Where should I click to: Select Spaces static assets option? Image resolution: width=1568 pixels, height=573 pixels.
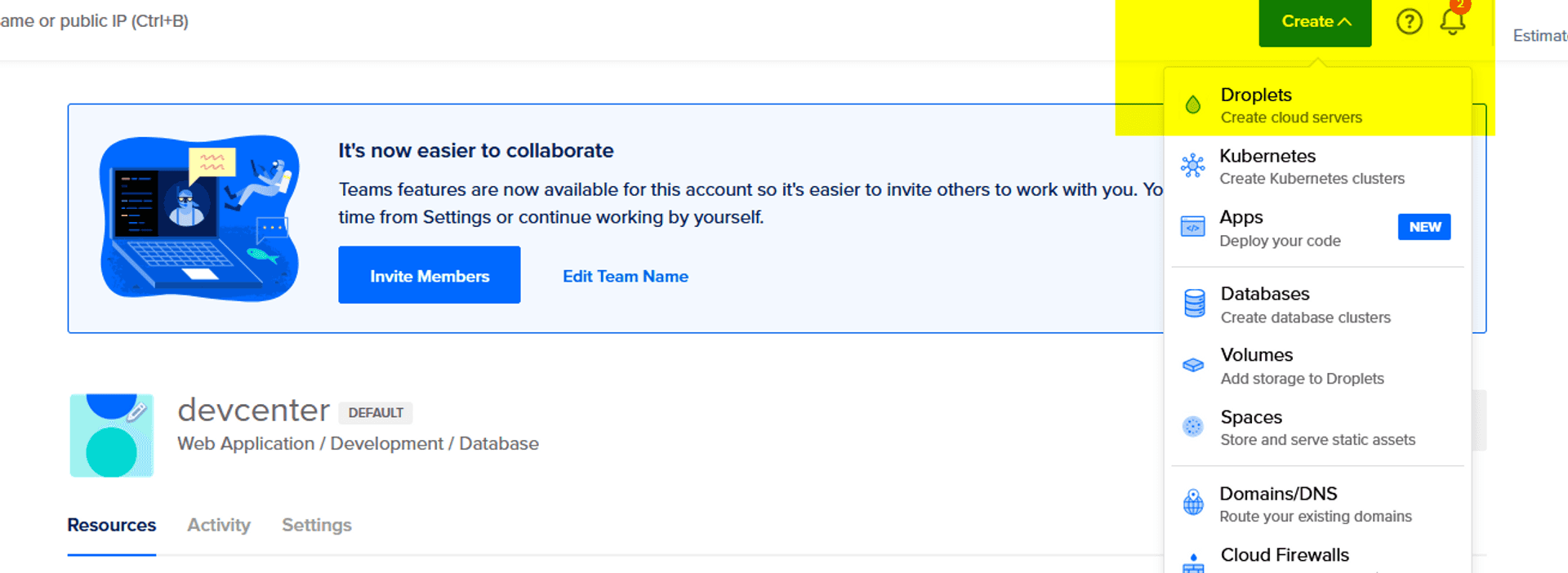click(x=1318, y=427)
